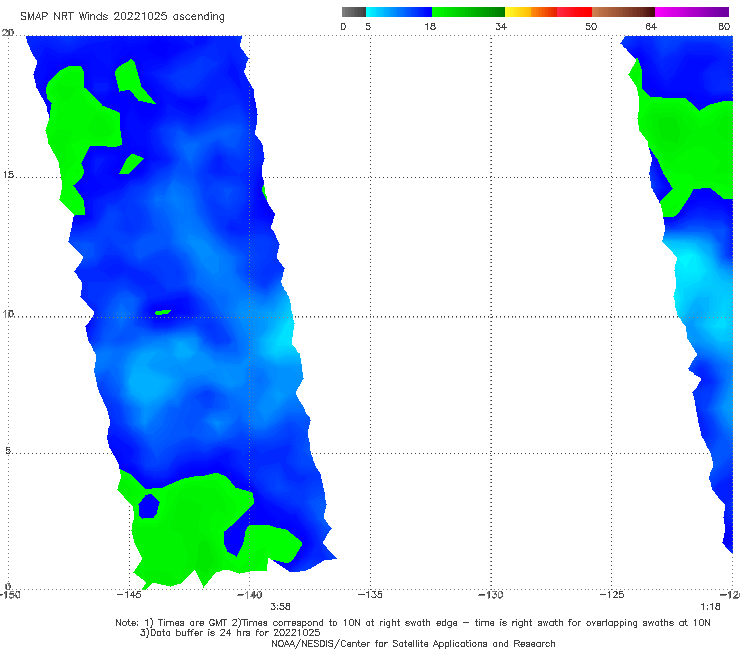Click the NOAA/NESDIS credit line

coord(413,643)
